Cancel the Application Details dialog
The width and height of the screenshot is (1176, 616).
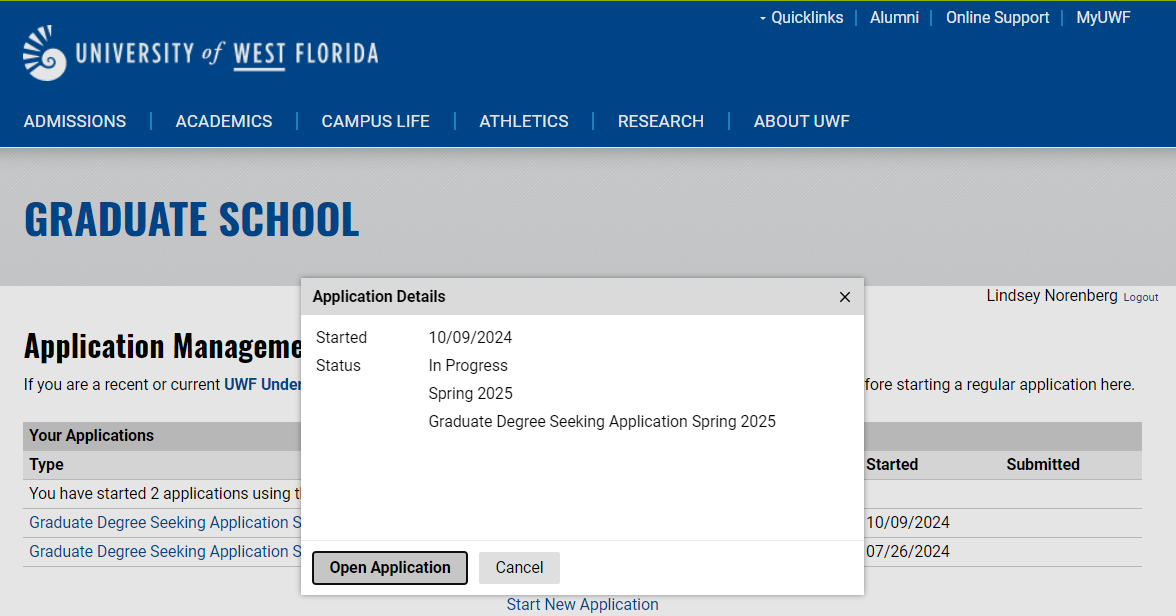tap(519, 568)
